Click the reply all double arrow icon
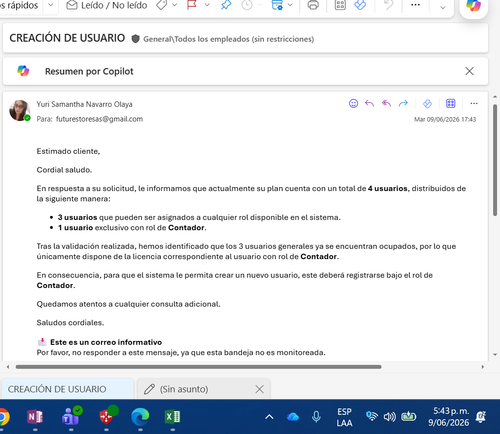500x434 pixels. (x=386, y=104)
